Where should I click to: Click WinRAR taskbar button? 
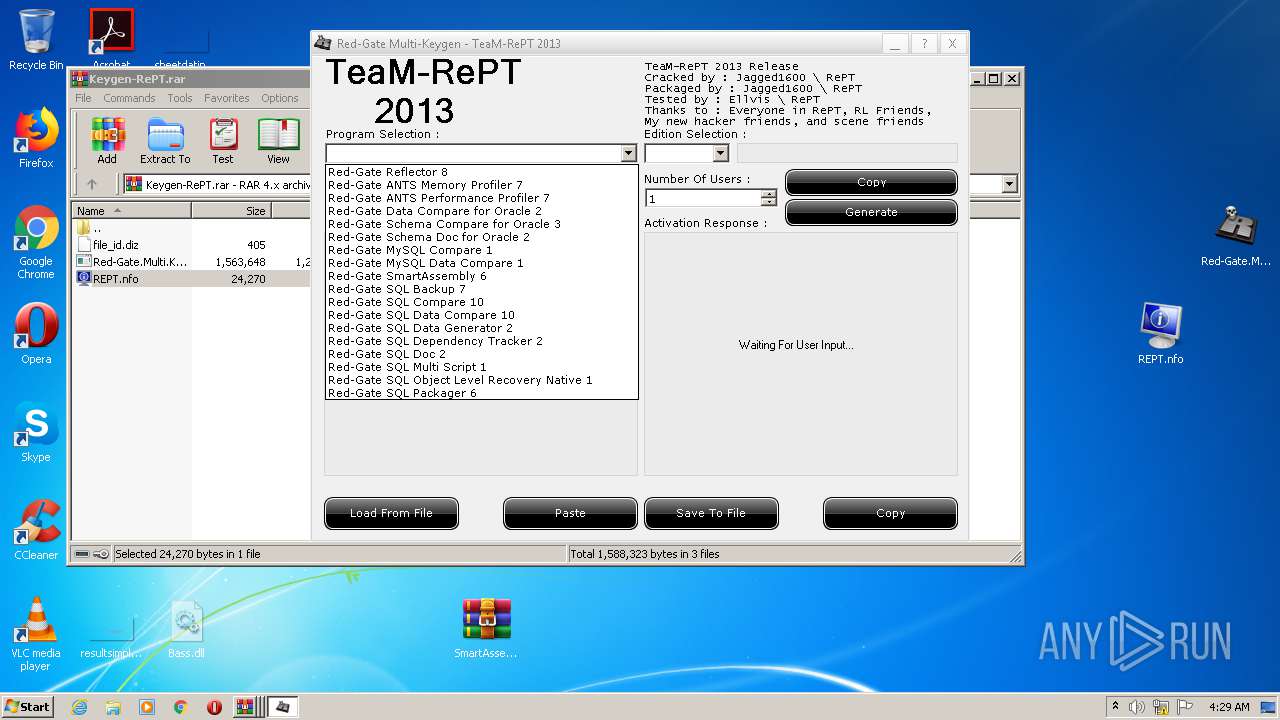[246, 707]
